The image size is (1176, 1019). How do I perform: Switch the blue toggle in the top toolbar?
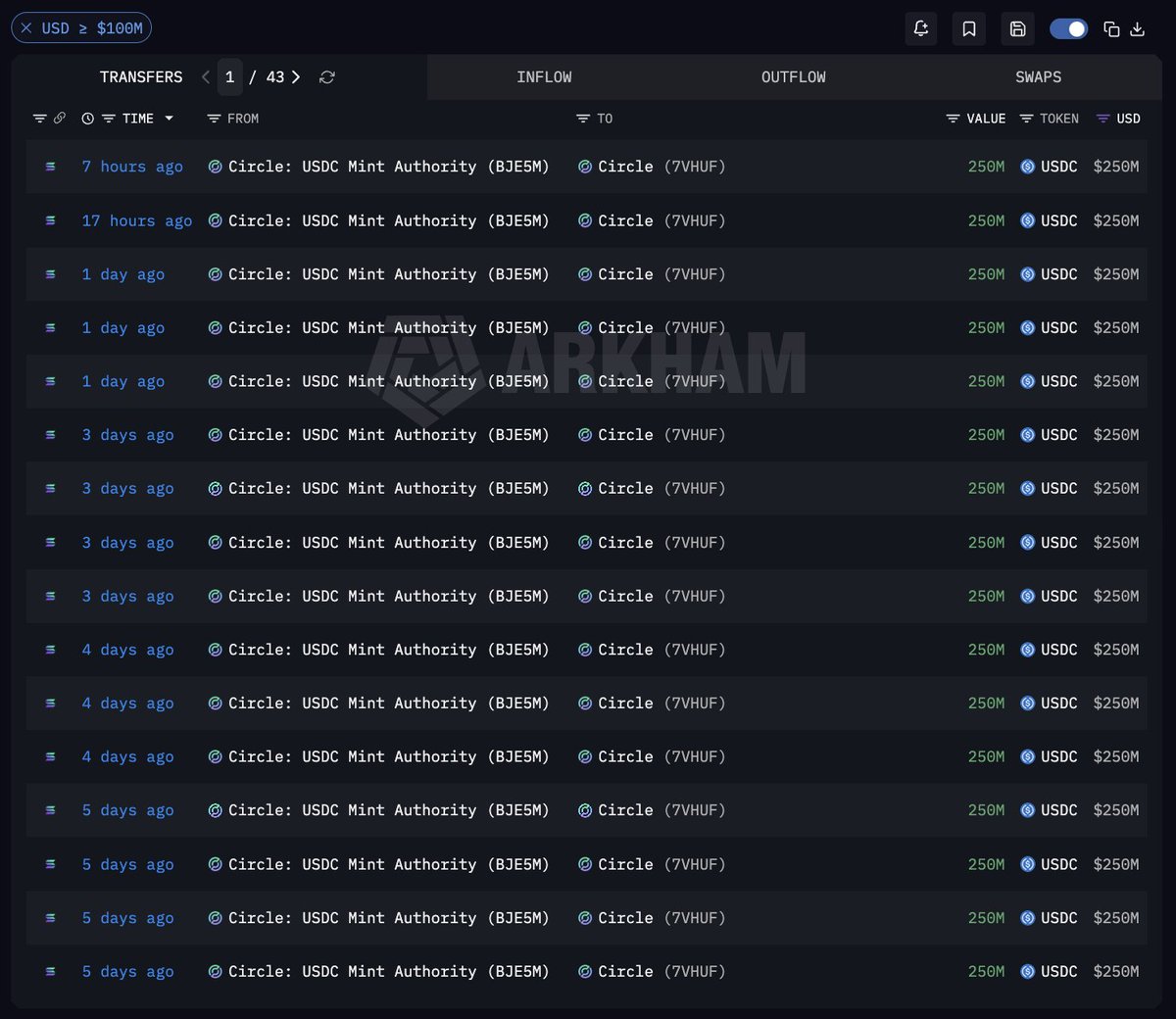[x=1068, y=28]
